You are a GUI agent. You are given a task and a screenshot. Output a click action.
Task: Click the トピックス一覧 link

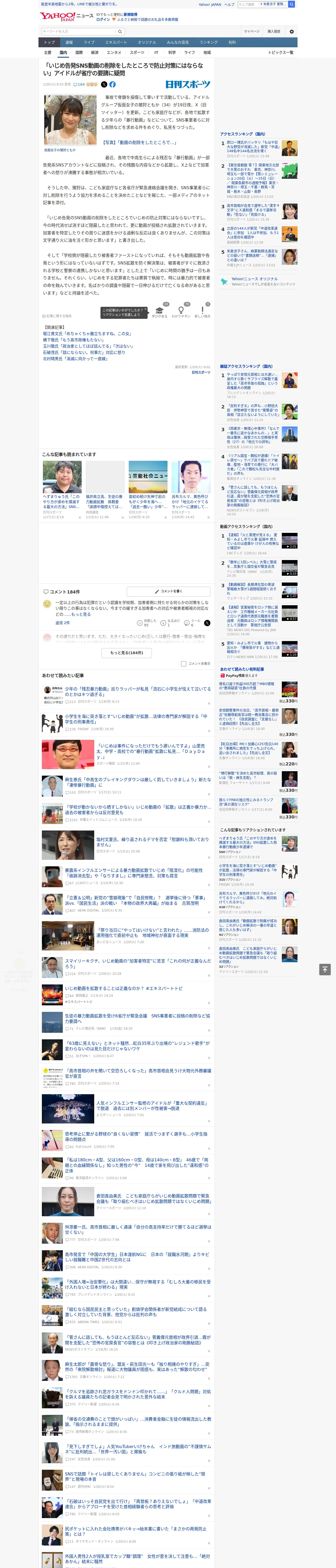click(x=281, y=52)
